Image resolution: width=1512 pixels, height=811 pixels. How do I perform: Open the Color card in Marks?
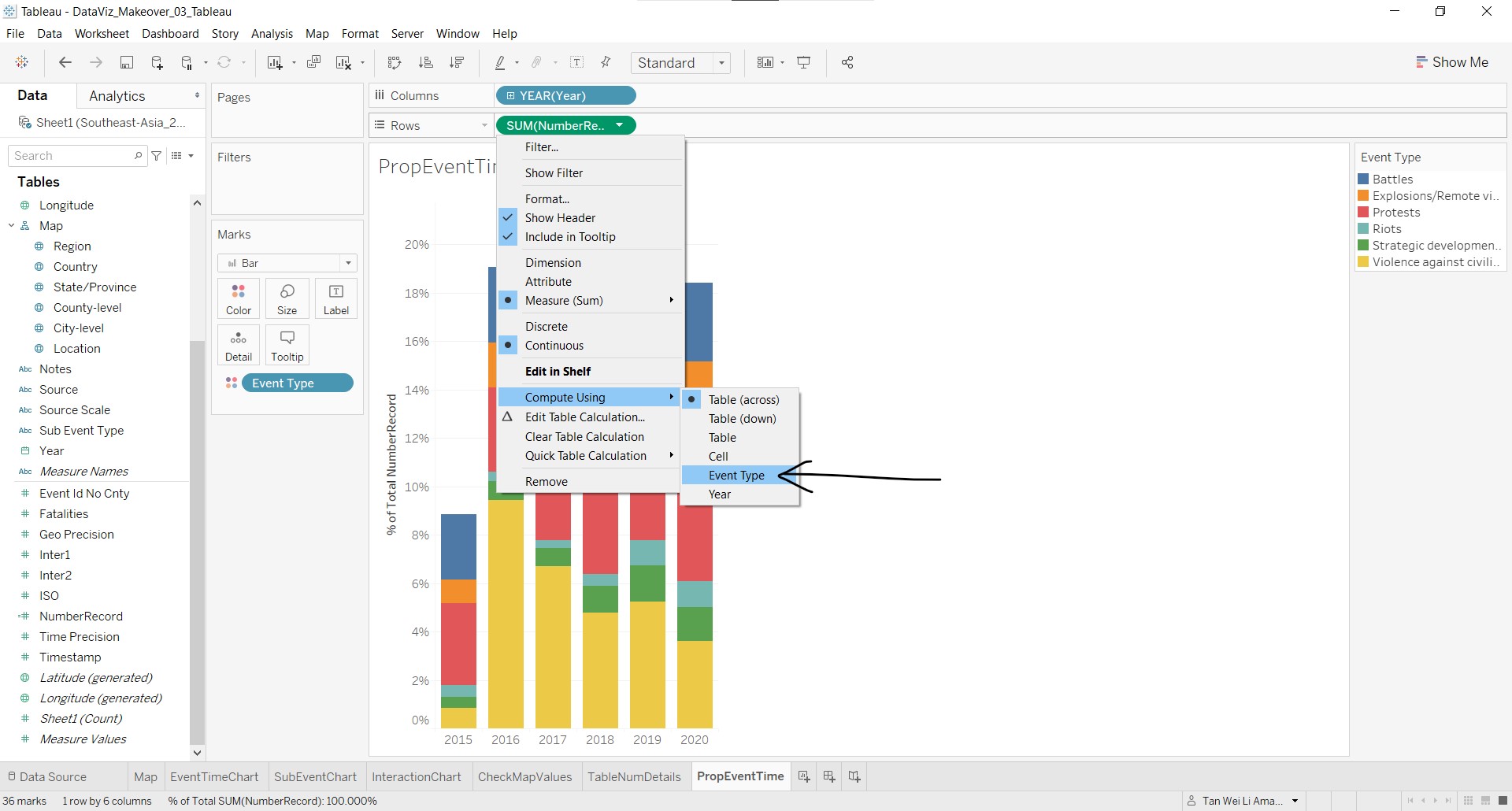point(238,298)
